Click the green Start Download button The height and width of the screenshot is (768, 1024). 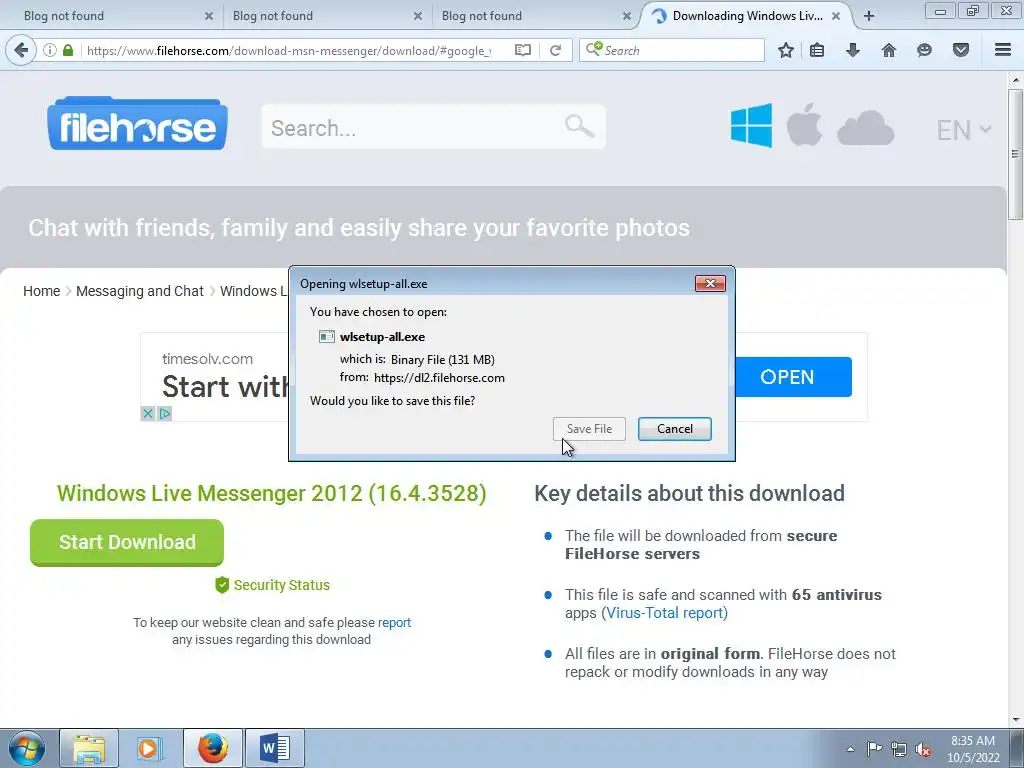point(127,542)
